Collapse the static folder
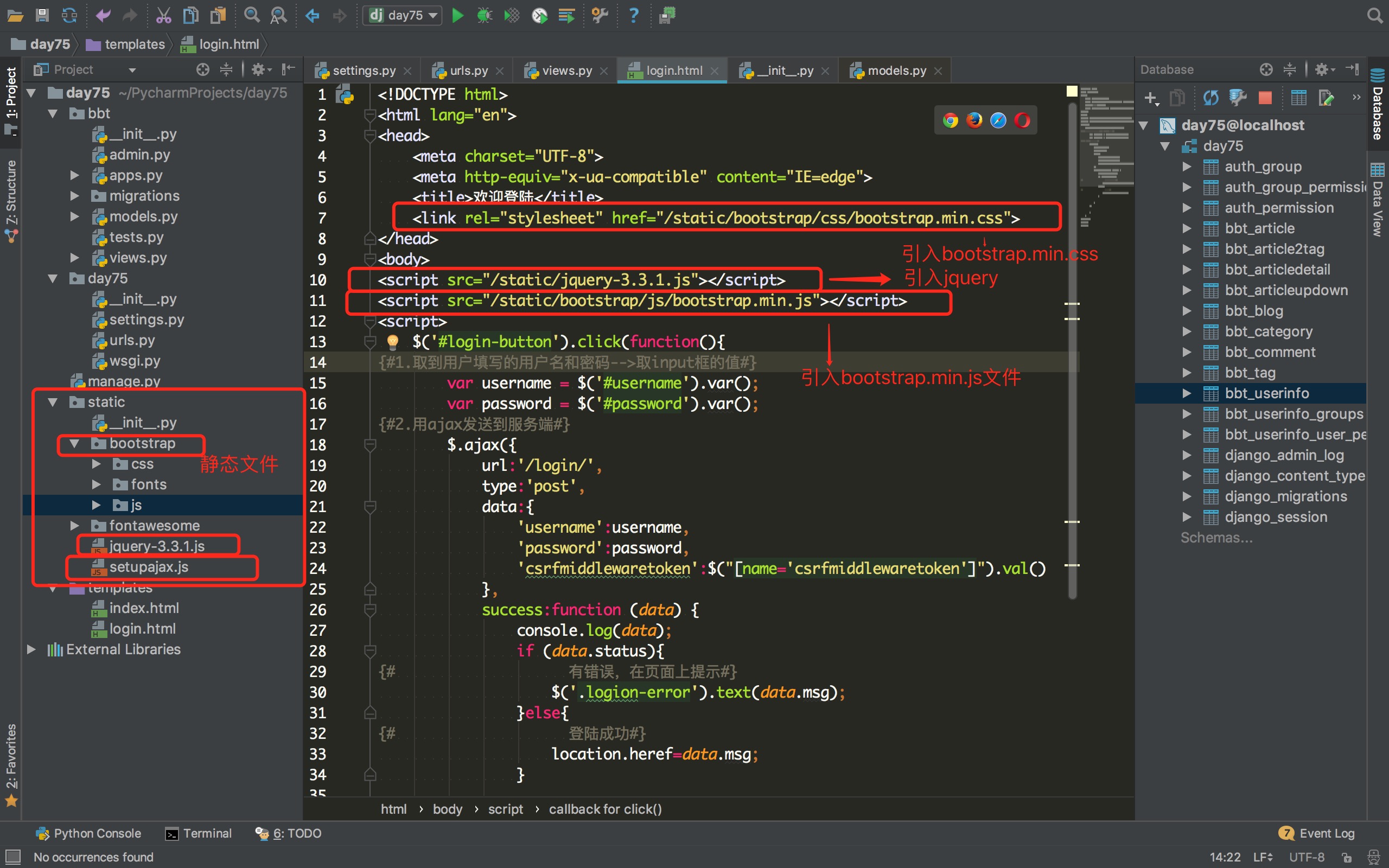This screenshot has width=1389, height=868. pos(53,402)
